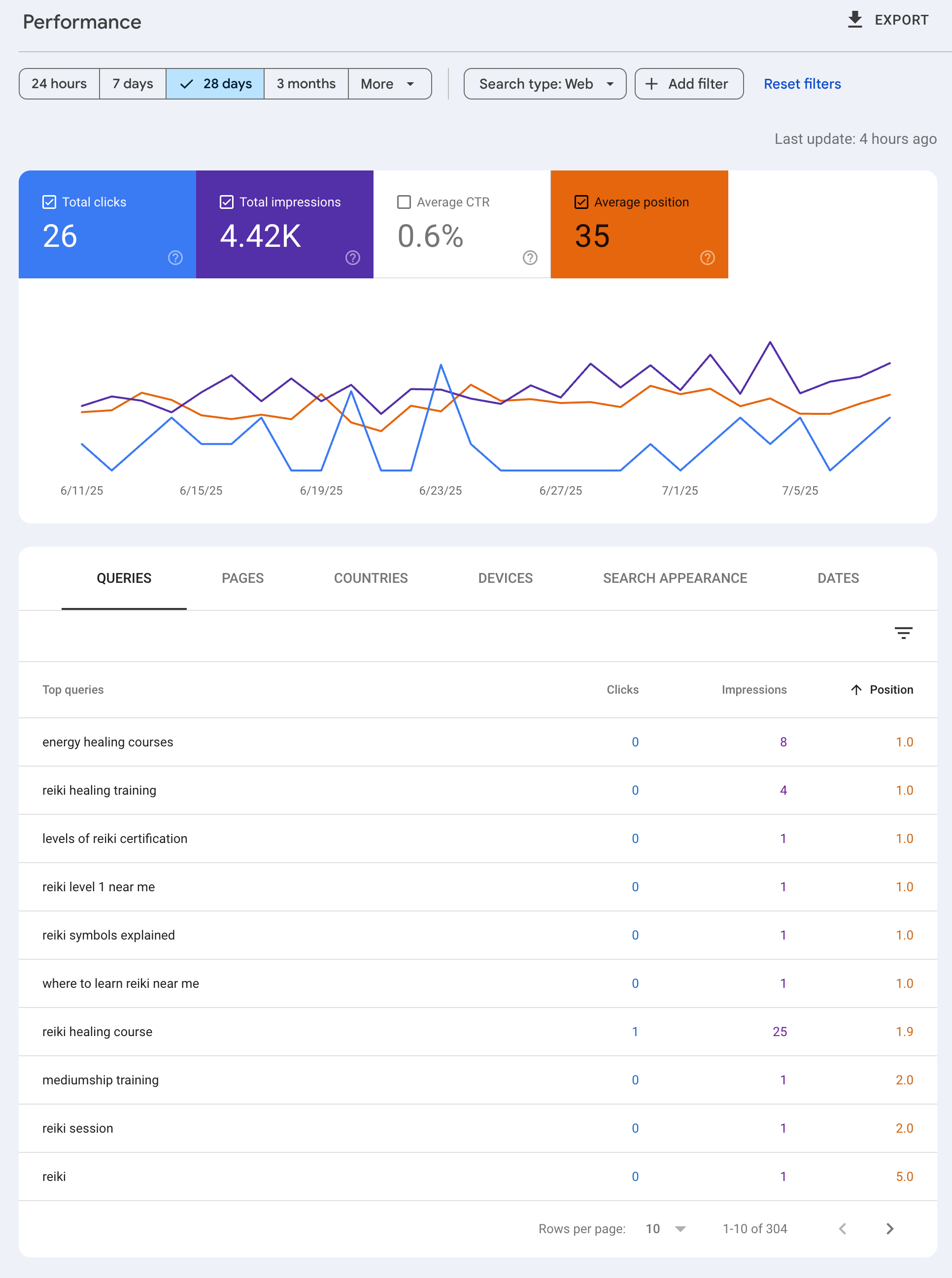Click the table filter rows icon
The width and height of the screenshot is (952, 1278).
click(903, 633)
